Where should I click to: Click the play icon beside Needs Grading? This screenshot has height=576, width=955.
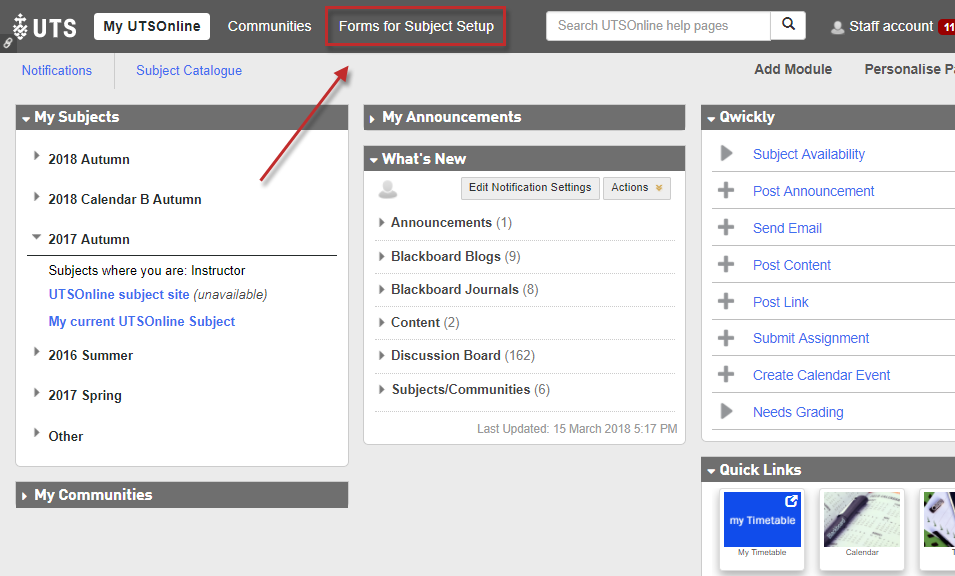tap(727, 412)
